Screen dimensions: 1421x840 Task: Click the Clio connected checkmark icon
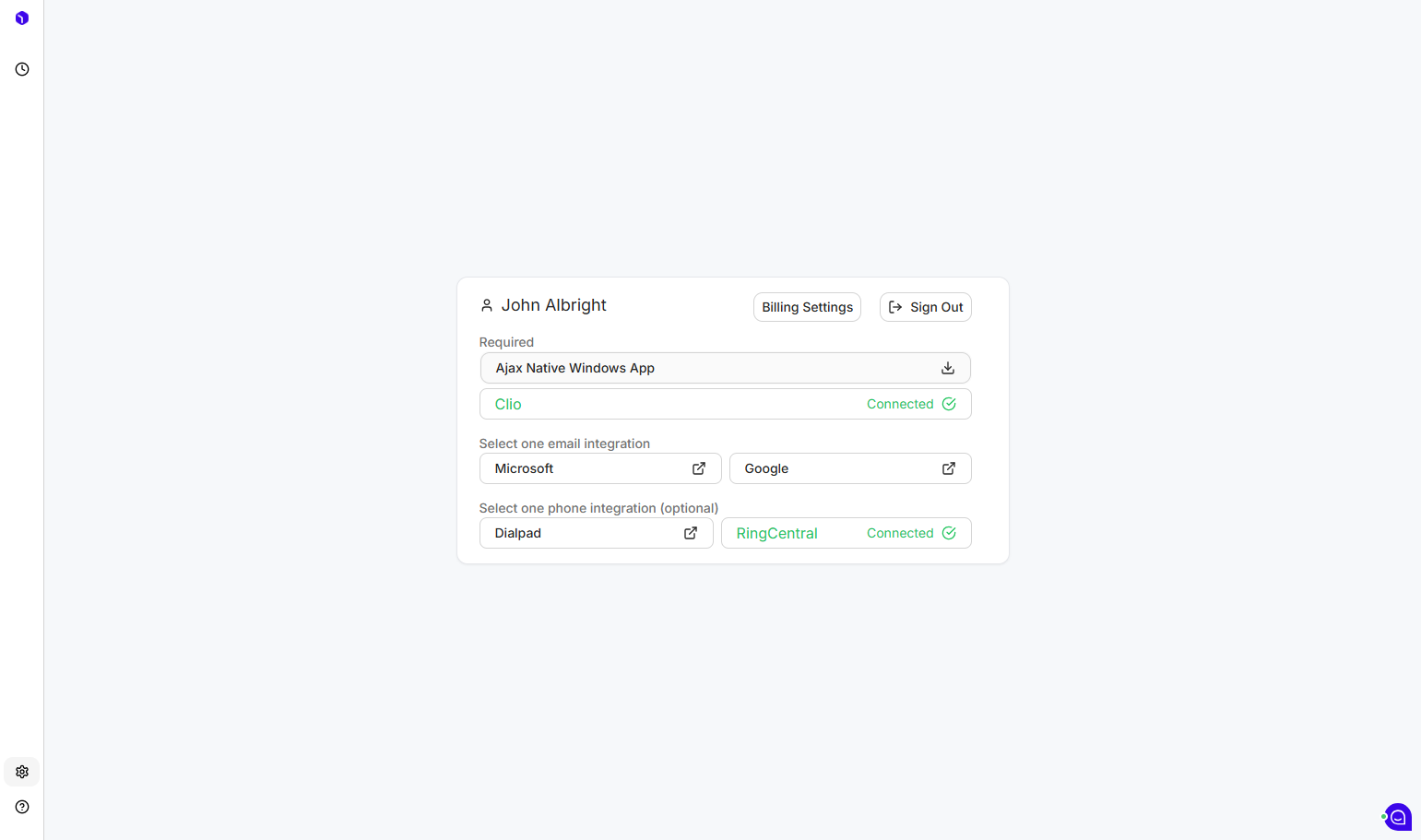click(949, 404)
